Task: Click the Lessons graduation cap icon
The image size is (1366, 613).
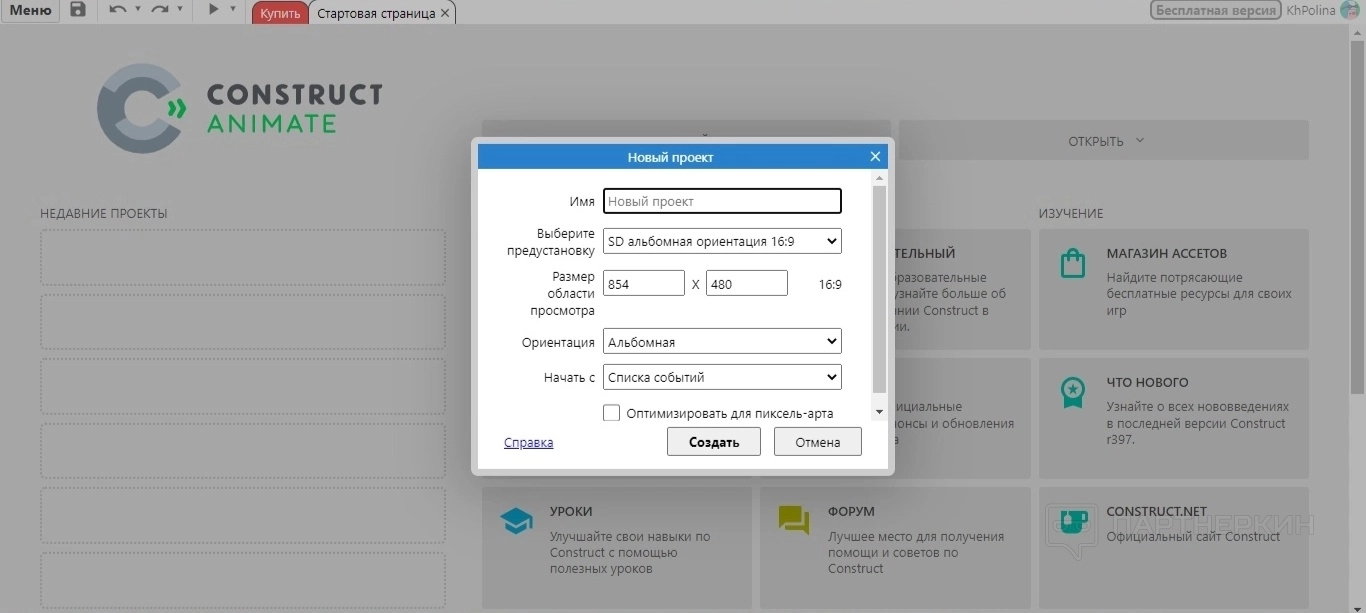Action: click(x=516, y=521)
